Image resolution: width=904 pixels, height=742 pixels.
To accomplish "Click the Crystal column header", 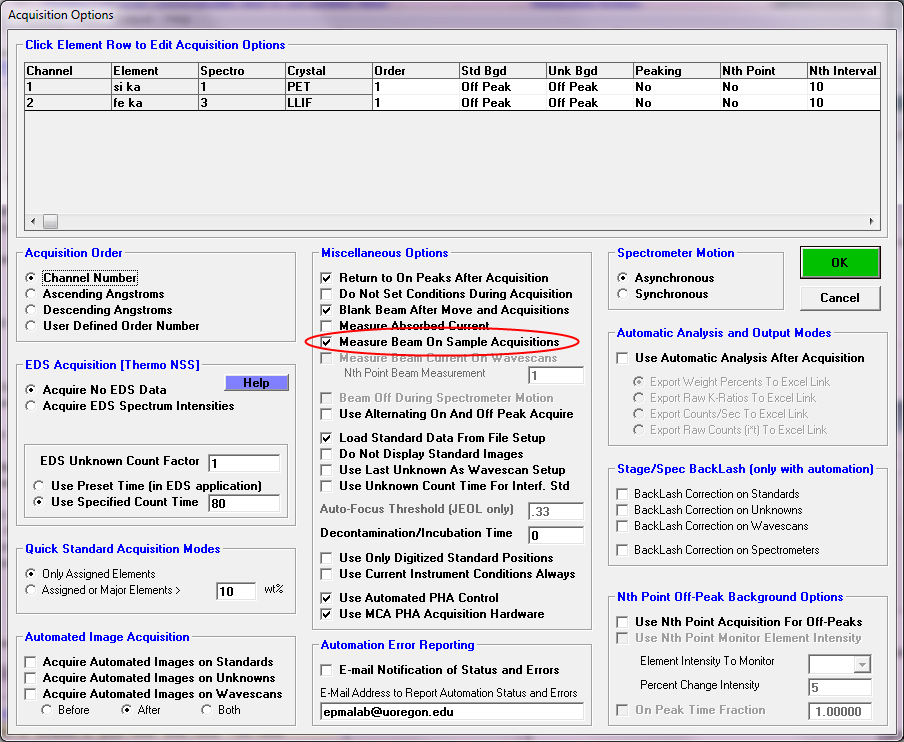I will point(327,71).
